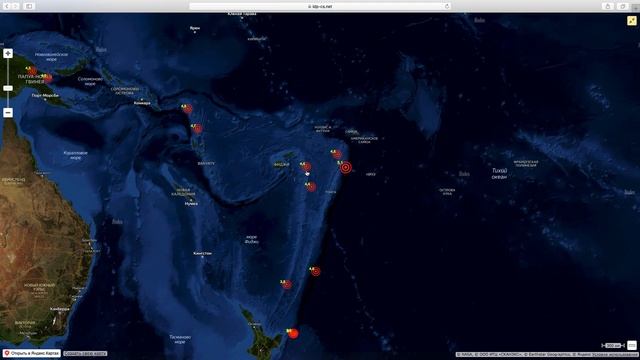Reload the page with the refresh icon
Viewport: 640px width, 360px height.
pyautogui.click(x=447, y=6)
